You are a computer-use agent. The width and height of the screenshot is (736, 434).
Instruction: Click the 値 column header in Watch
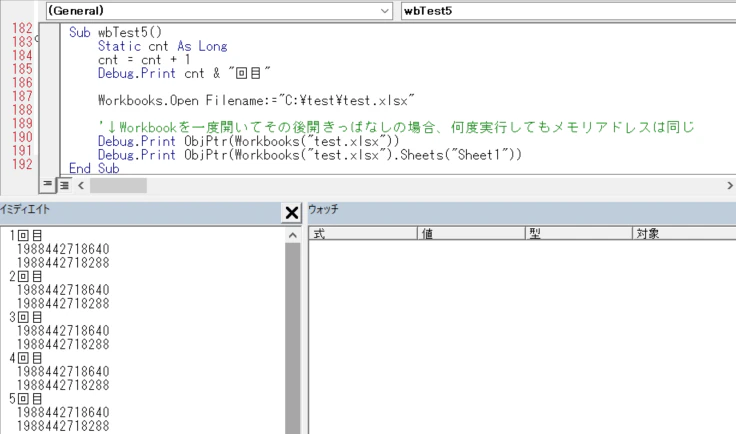471,233
